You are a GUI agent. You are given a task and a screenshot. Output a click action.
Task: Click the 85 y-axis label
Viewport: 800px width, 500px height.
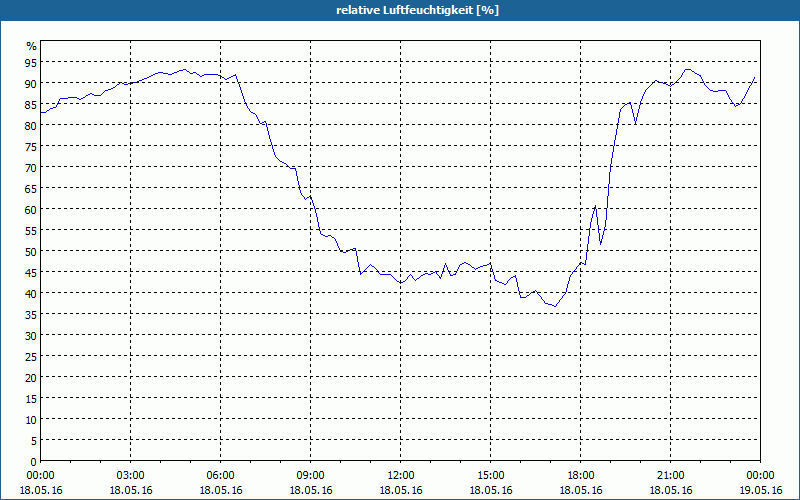[31, 105]
